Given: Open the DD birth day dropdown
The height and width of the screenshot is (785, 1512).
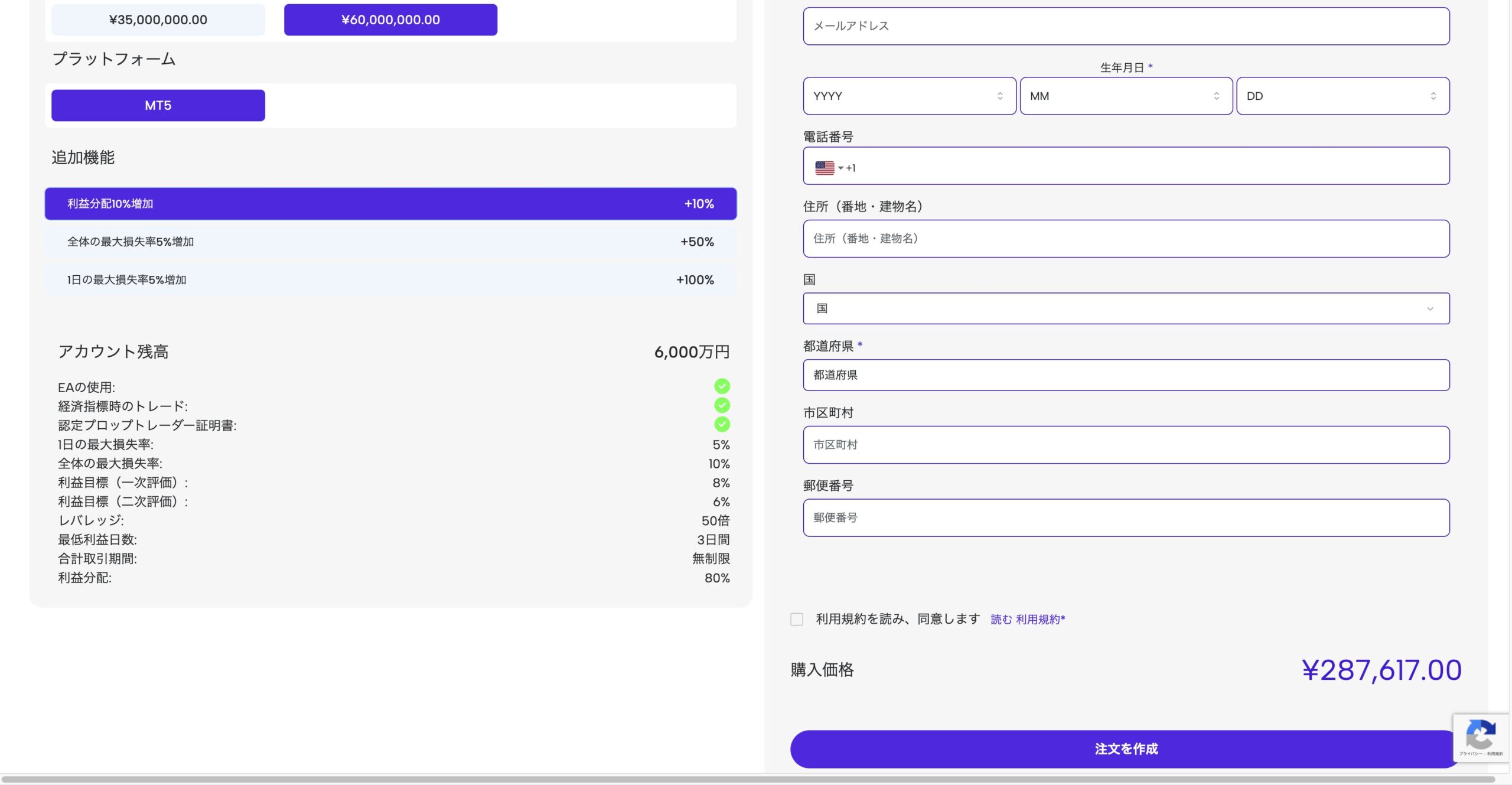Looking at the screenshot, I should [1342, 96].
